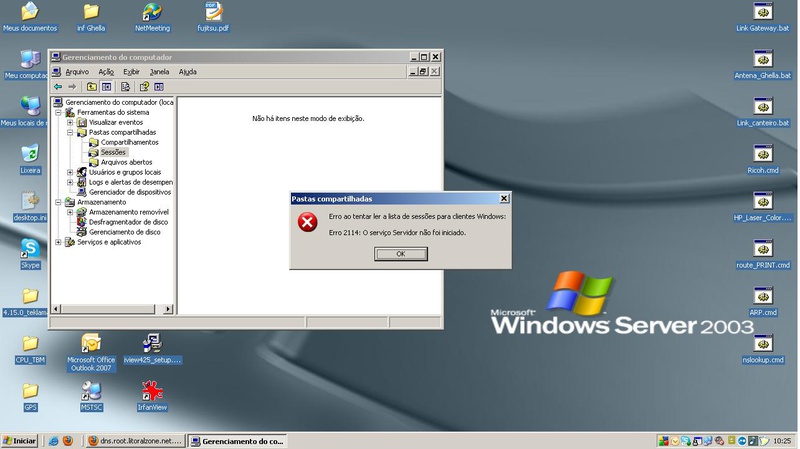Expand Usuários e grupos locais node
Image resolution: width=800 pixels, height=449 pixels.
pos(70,172)
